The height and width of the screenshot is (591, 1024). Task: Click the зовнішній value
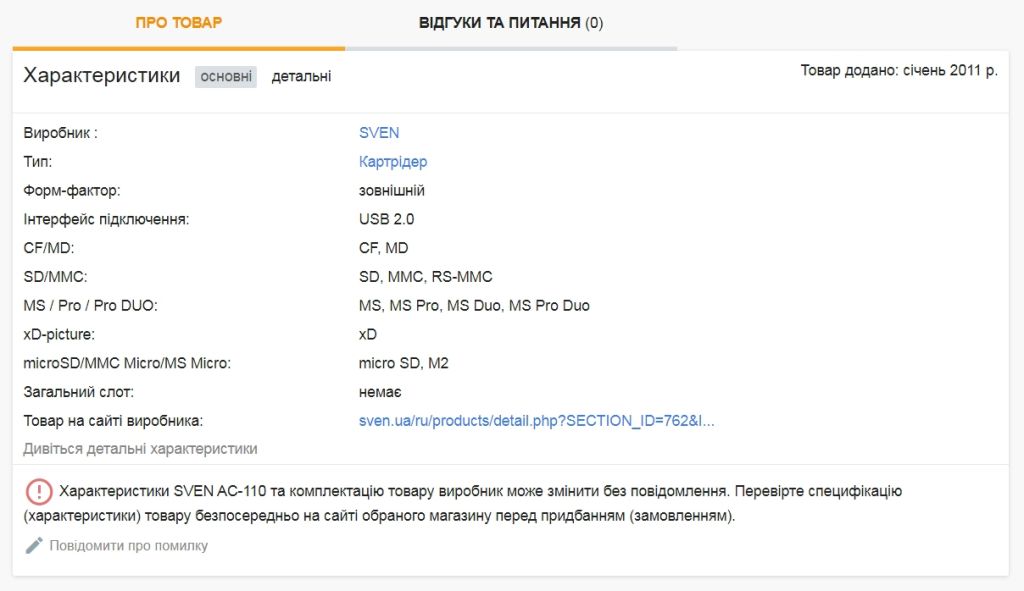392,191
